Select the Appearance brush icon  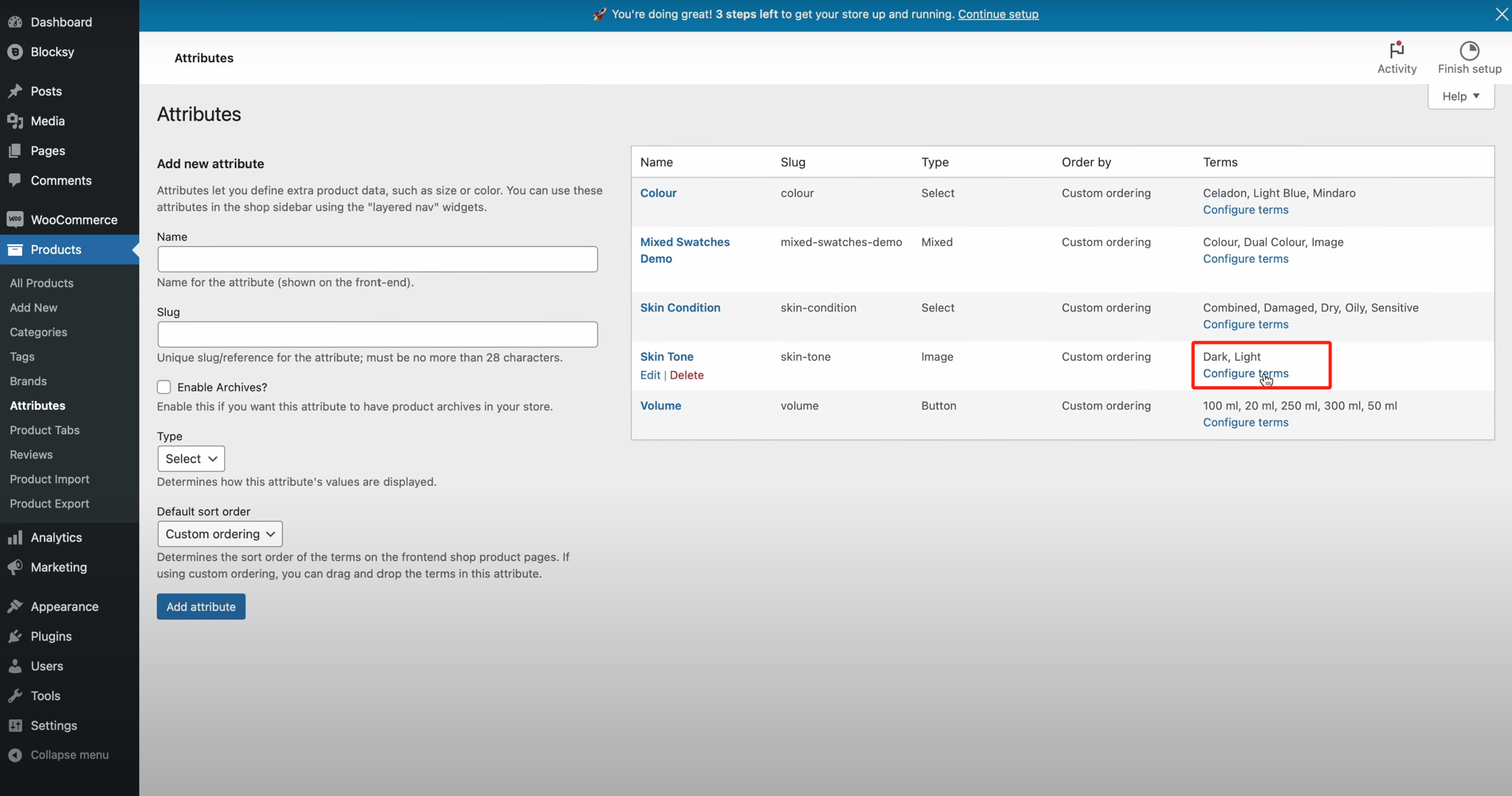click(x=15, y=606)
